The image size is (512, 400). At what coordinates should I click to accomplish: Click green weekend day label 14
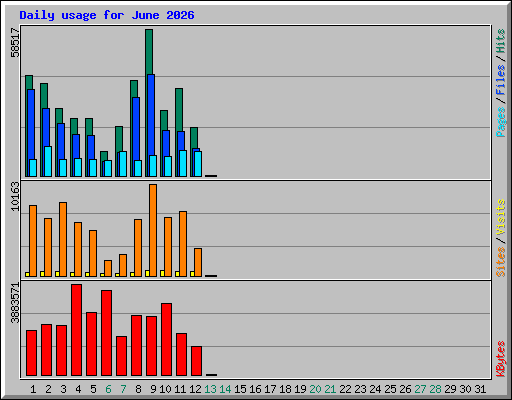pyautogui.click(x=225, y=389)
